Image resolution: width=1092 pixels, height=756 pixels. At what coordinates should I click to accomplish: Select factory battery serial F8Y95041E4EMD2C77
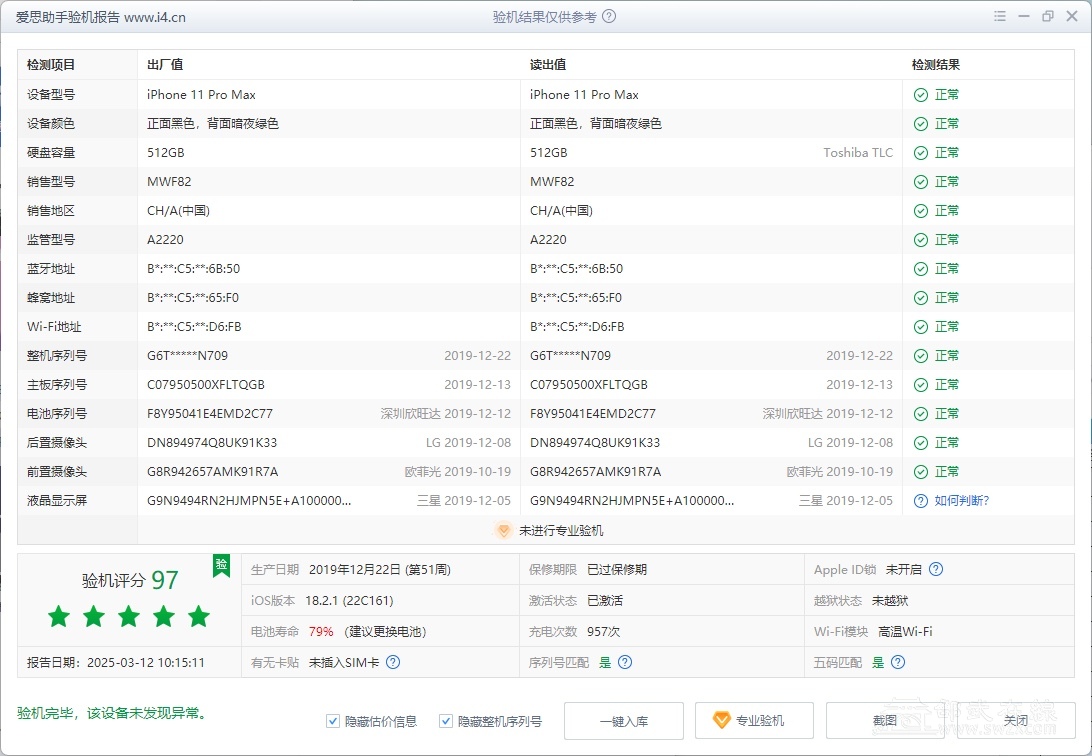[x=210, y=414]
